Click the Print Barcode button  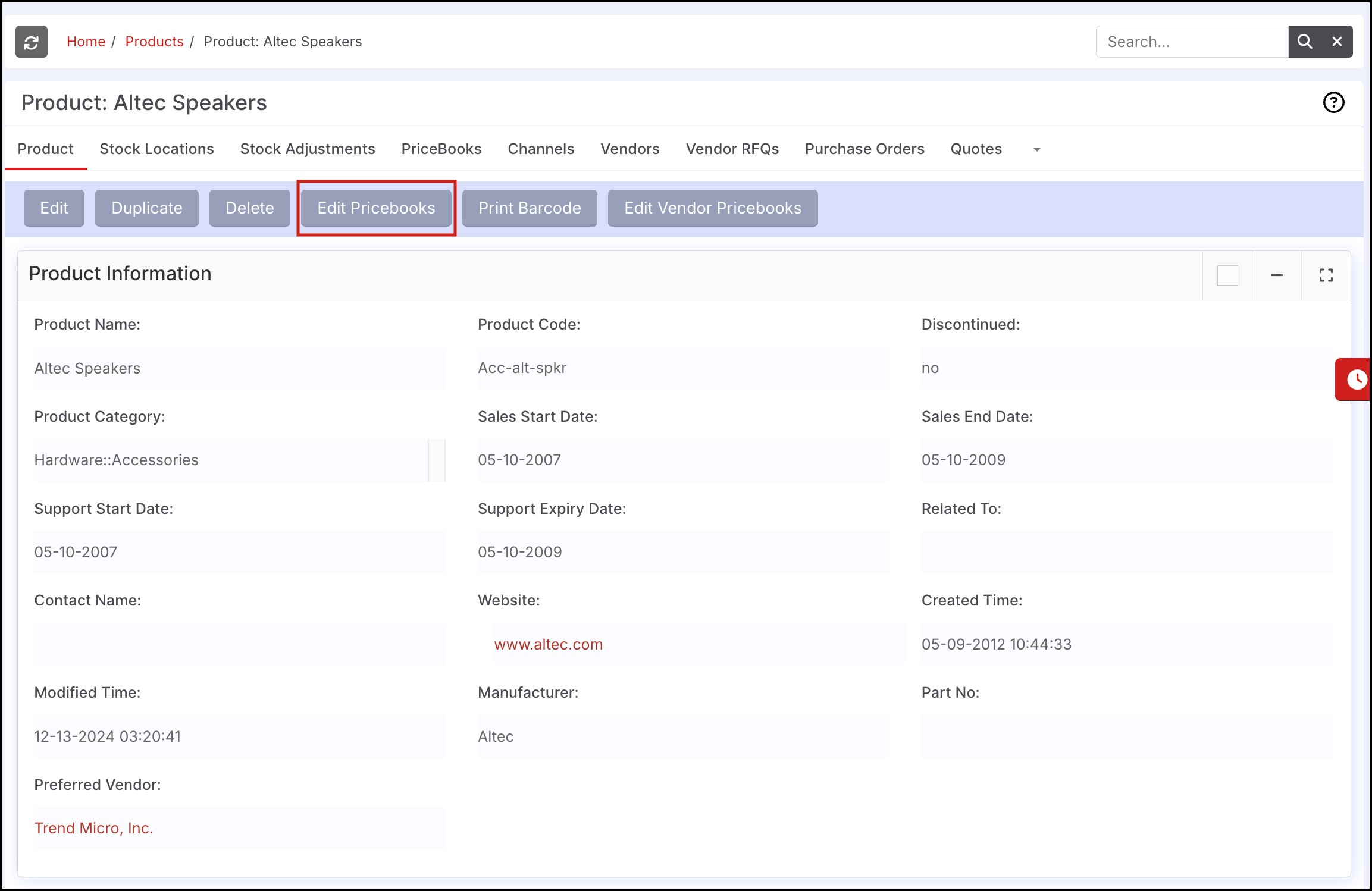(530, 208)
